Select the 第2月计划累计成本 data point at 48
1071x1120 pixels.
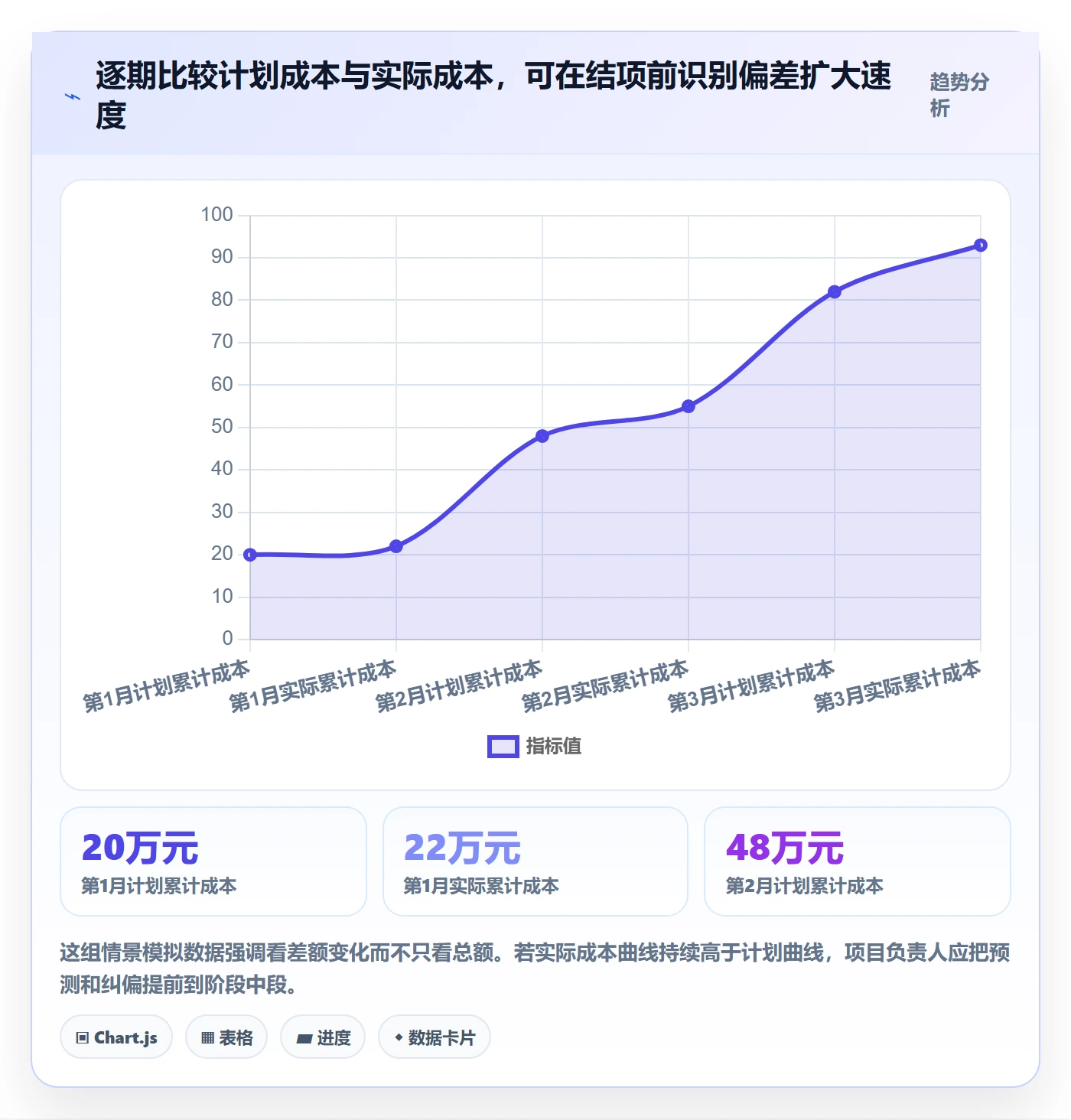click(542, 436)
